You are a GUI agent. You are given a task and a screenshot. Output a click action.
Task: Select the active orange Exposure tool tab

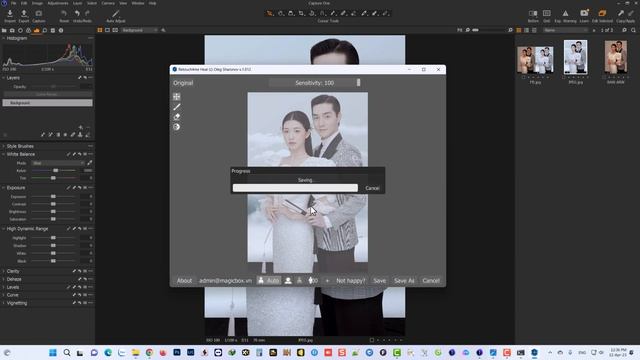click(x=37, y=30)
